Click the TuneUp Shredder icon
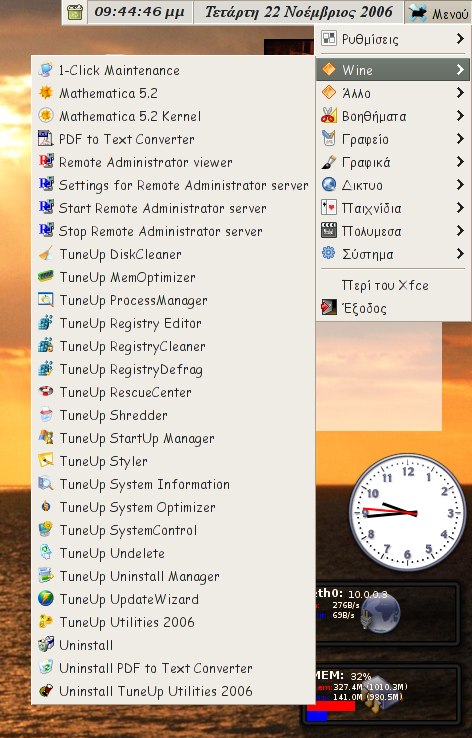 coord(46,415)
